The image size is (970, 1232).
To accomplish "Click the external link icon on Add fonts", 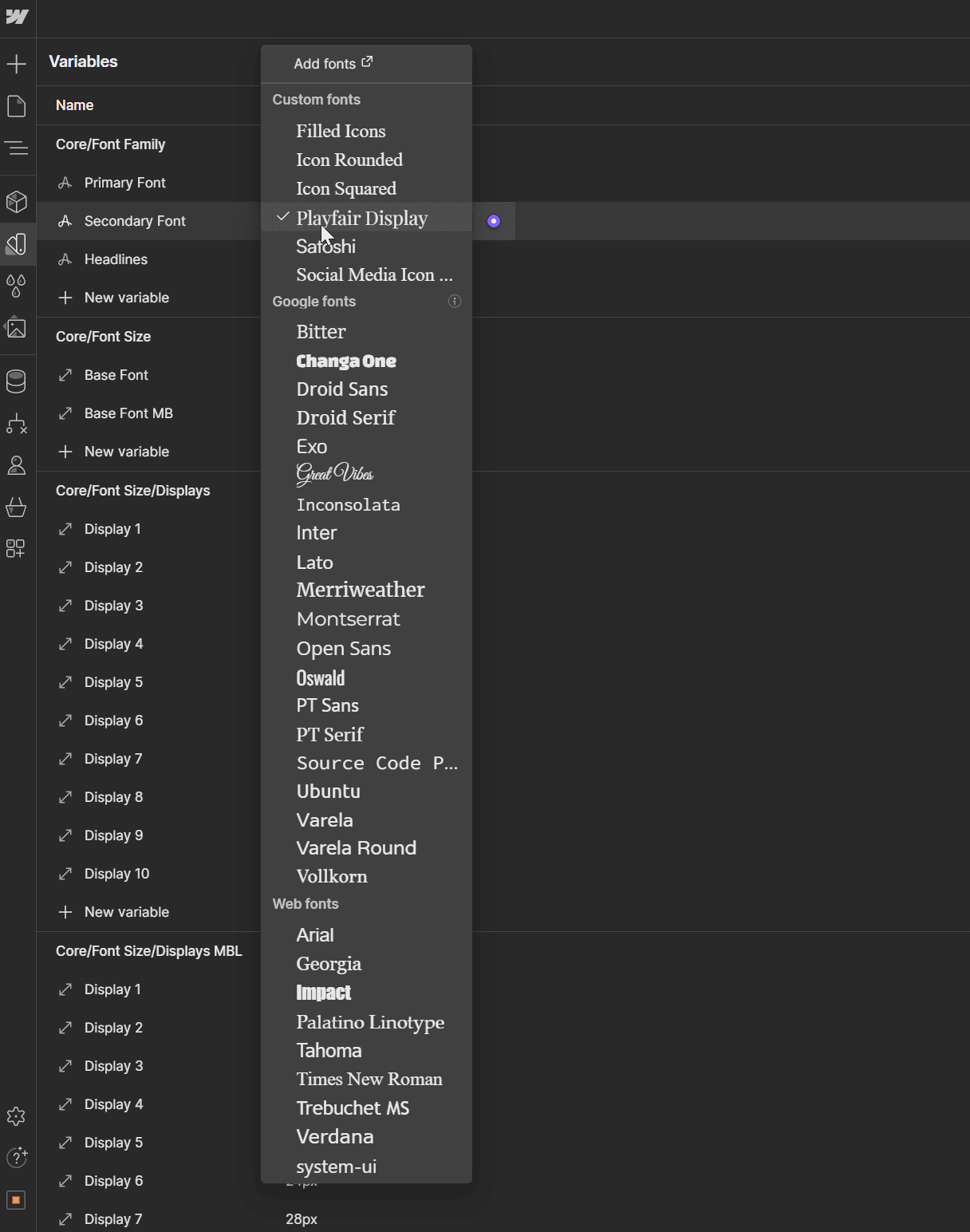I will pyautogui.click(x=367, y=62).
